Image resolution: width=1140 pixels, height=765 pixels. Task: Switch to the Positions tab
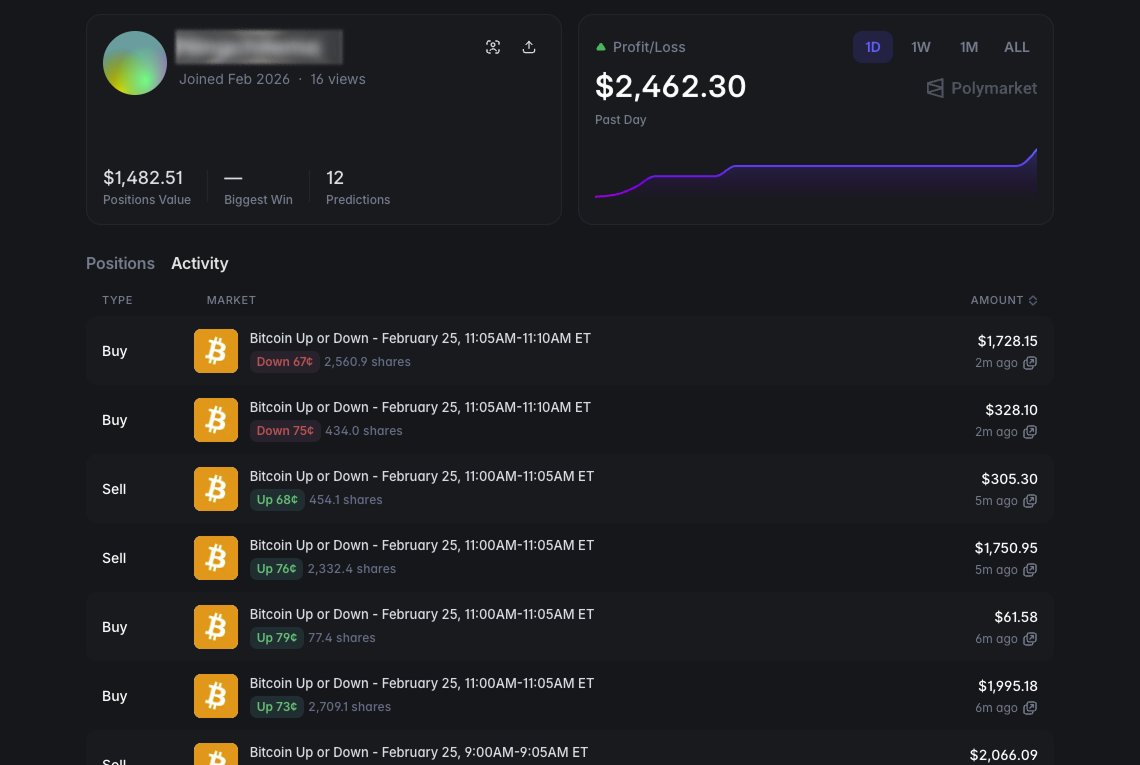(120, 263)
